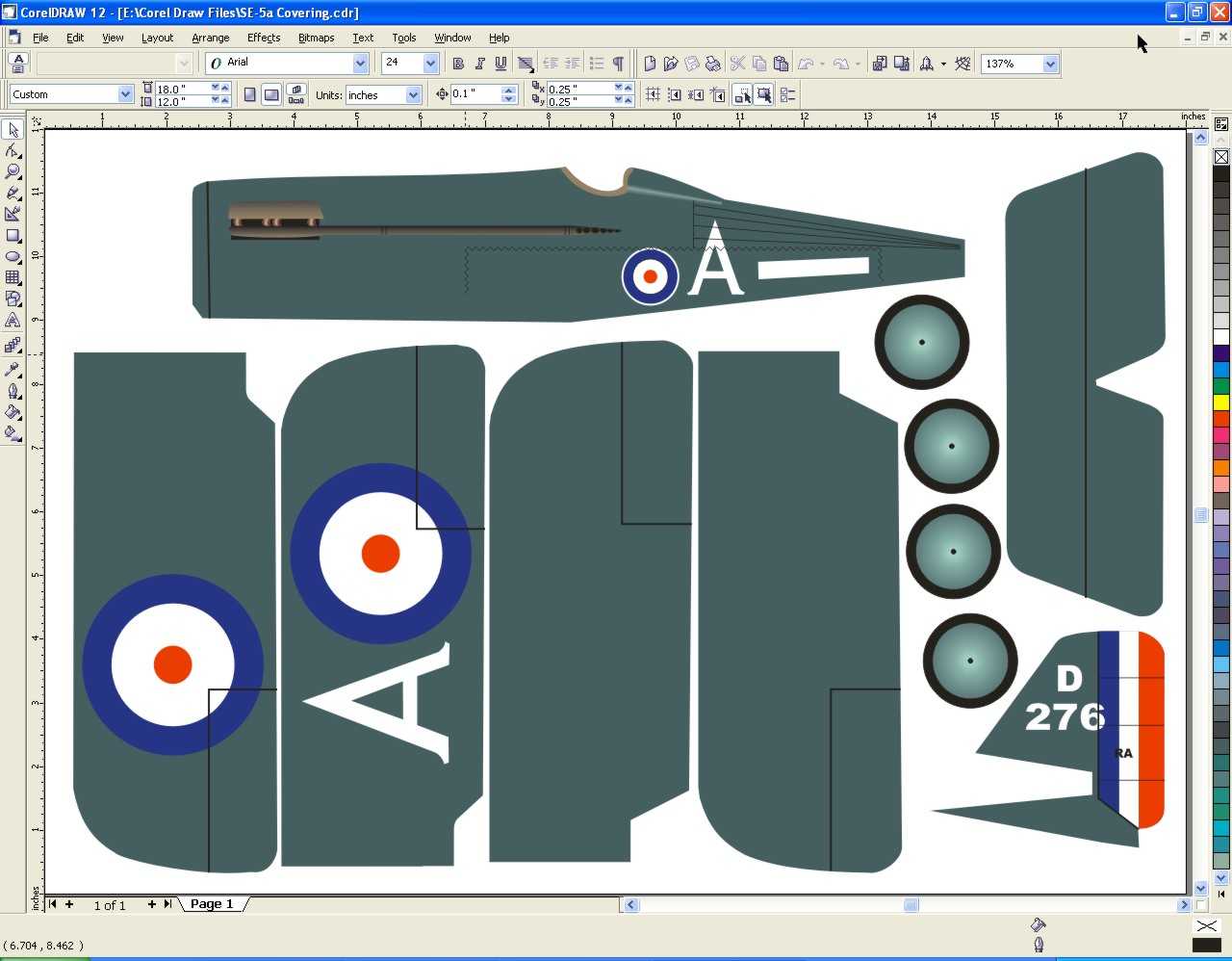Viewport: 1232px width, 961px height.
Task: Click the horizontal scrollbar thumb
Action: point(911,905)
